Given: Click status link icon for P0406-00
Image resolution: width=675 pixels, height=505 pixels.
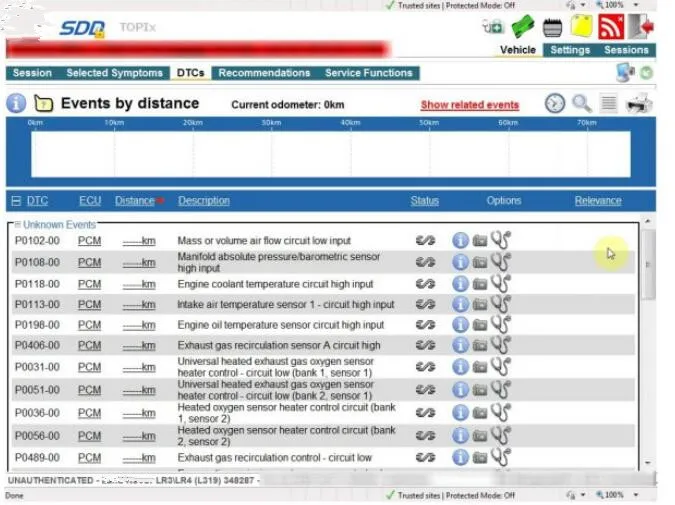Looking at the screenshot, I should click(425, 345).
